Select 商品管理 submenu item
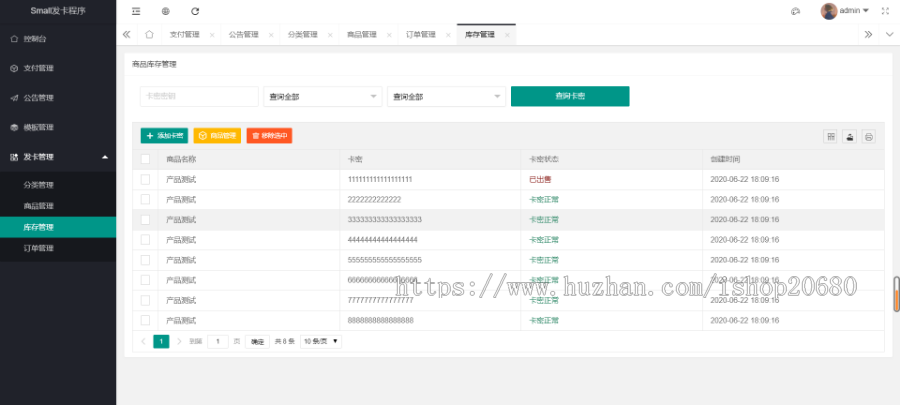This screenshot has width=900, height=405. pos(58,206)
